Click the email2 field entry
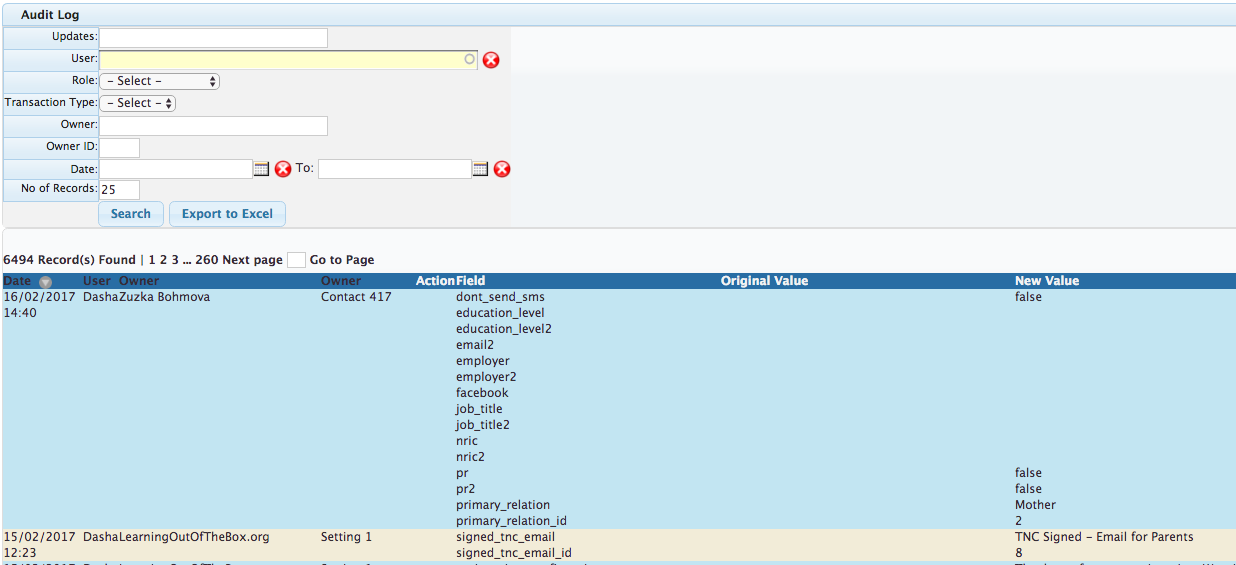Screen dimensions: 1236x565 (477, 345)
